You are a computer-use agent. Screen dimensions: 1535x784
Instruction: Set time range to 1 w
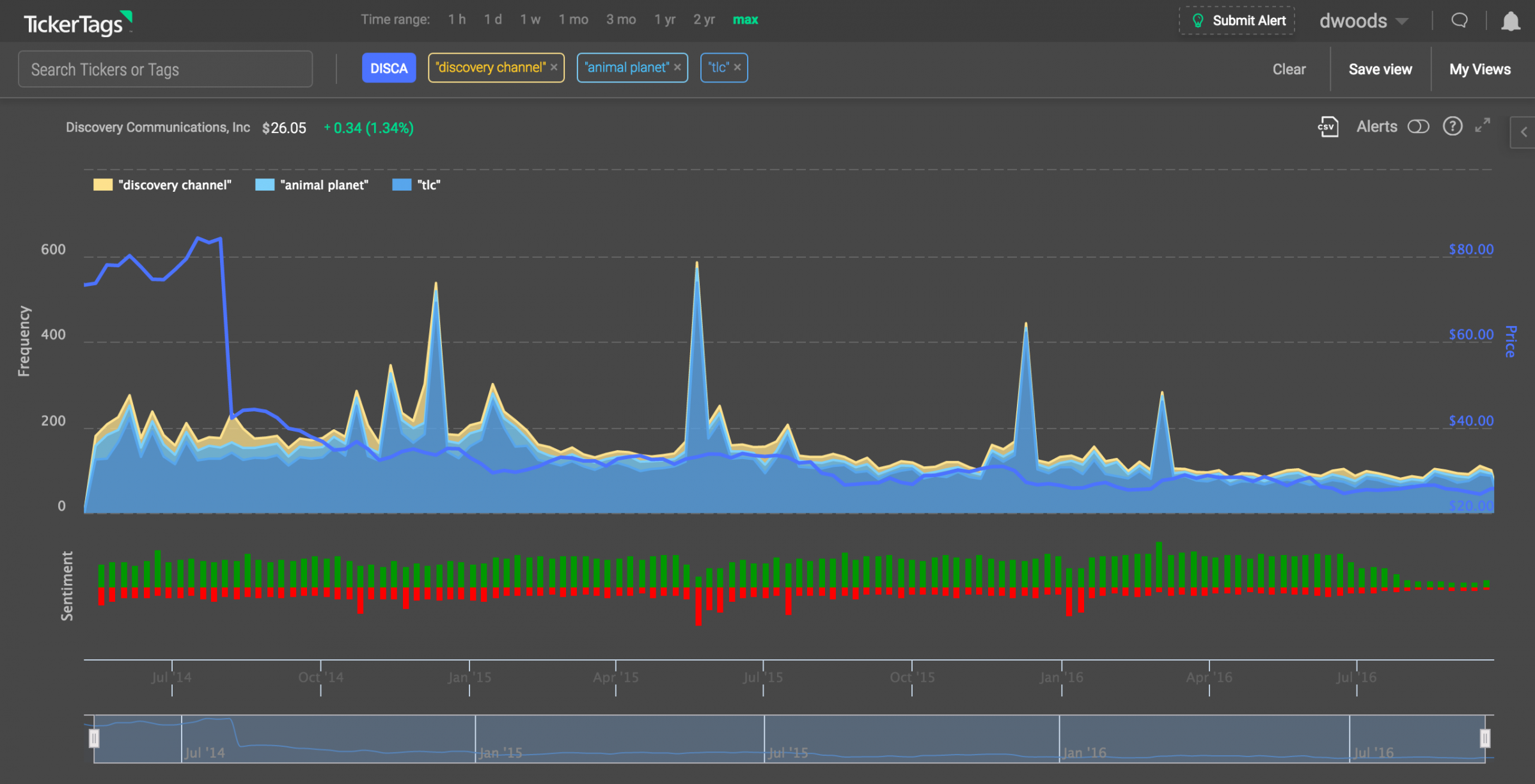pos(530,20)
